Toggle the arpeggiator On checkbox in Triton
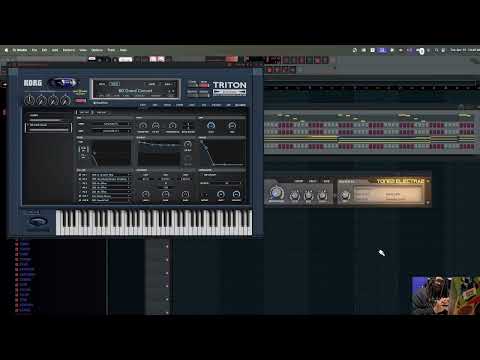 click(202, 175)
